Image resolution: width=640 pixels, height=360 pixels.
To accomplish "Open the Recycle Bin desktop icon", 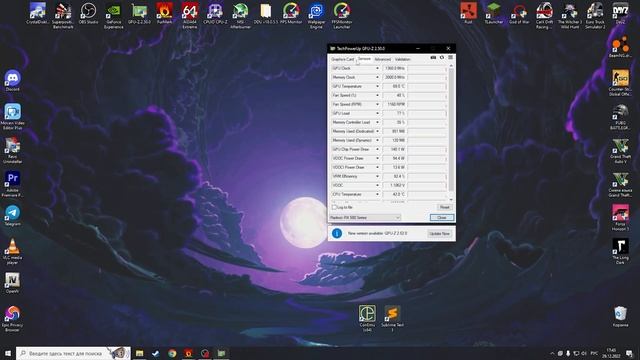I will pos(620,316).
